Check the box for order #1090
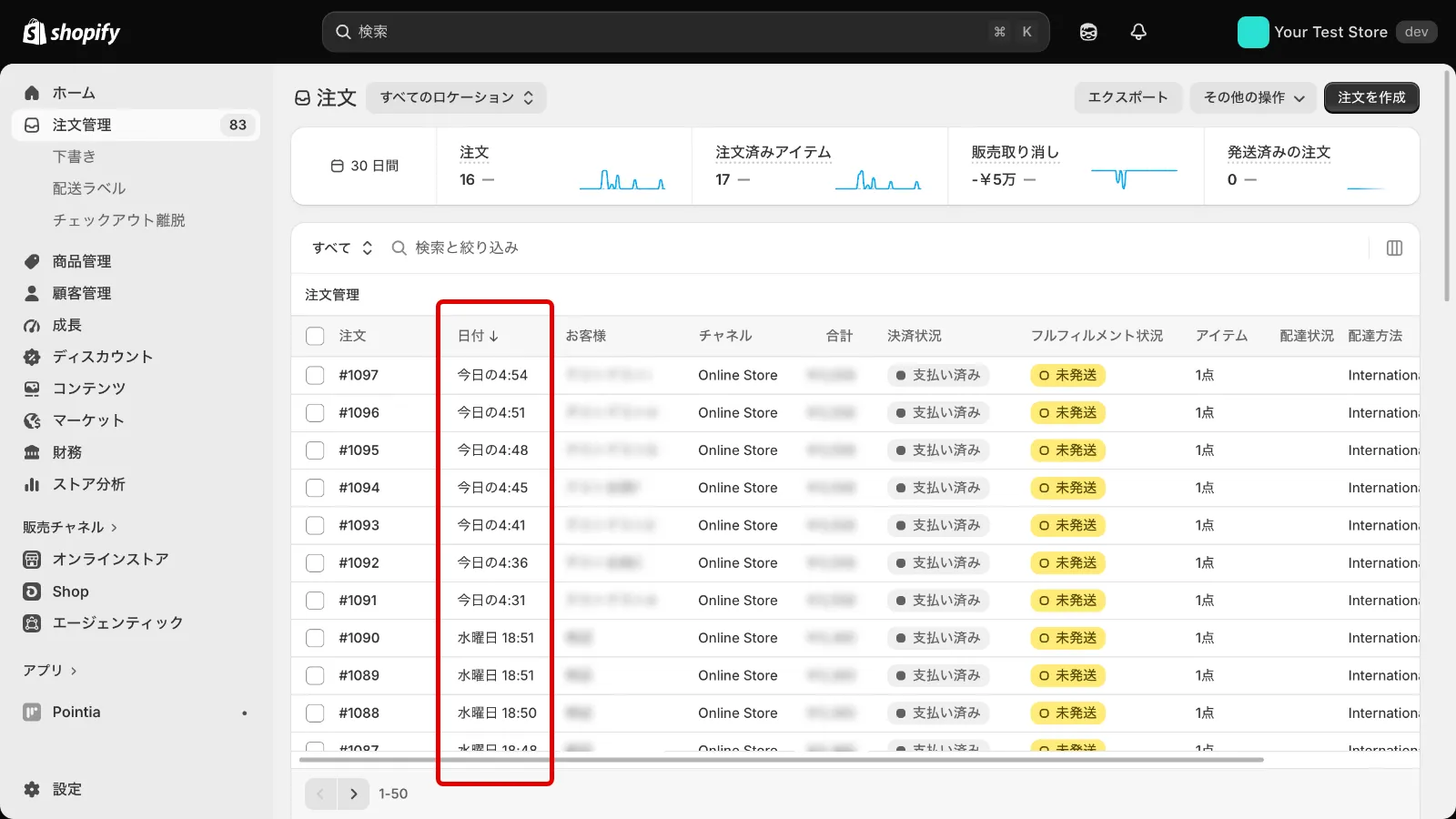 pos(315,638)
